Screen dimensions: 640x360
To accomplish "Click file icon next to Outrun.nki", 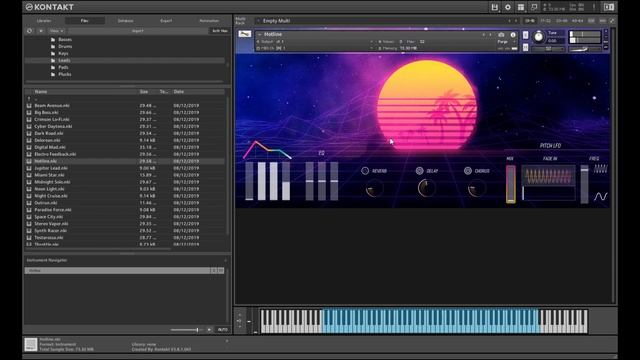I will (x=29, y=203).
